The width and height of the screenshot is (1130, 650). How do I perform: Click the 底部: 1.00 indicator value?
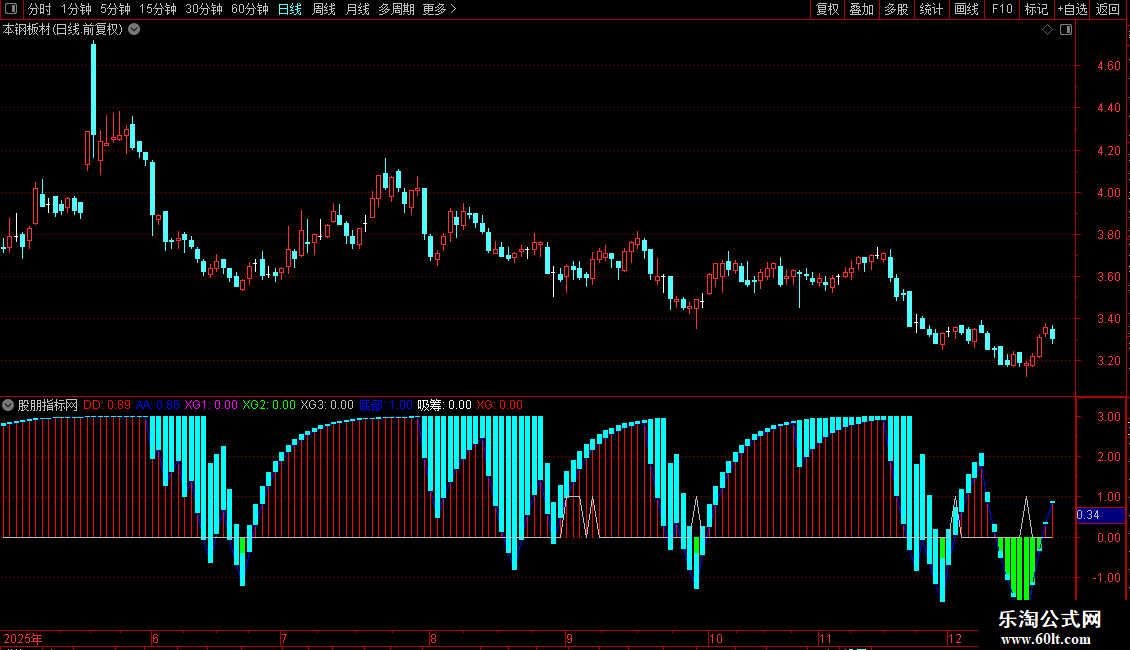coord(386,405)
